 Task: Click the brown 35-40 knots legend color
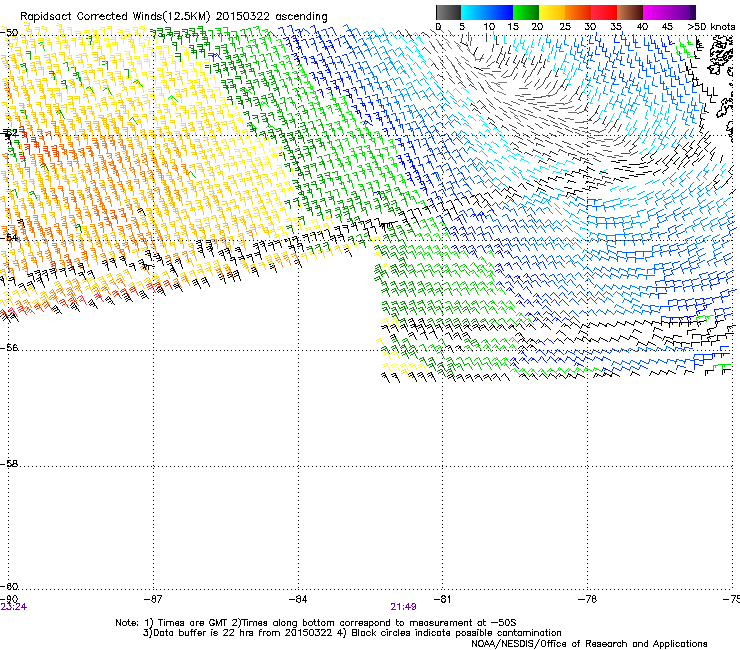[x=630, y=12]
